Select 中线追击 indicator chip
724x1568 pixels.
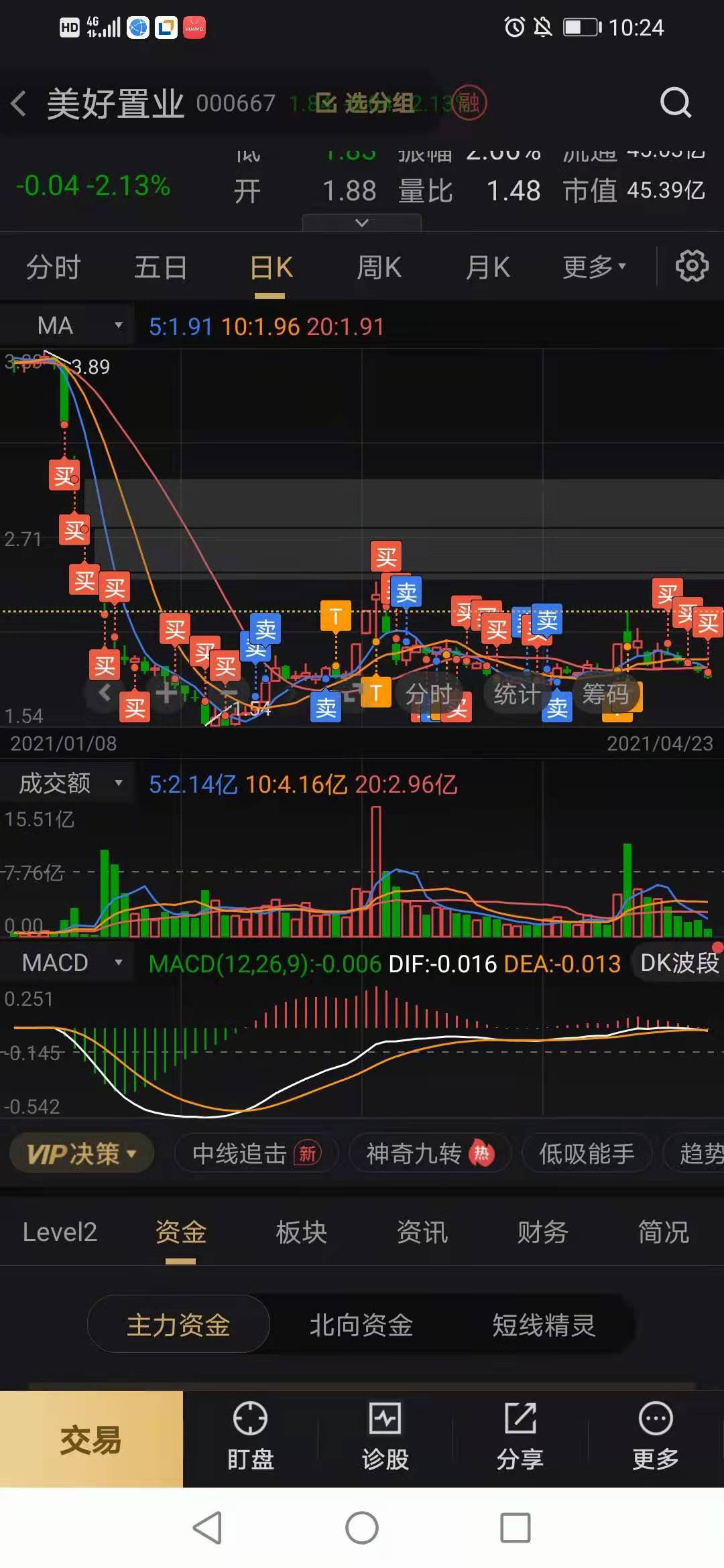tap(256, 1153)
